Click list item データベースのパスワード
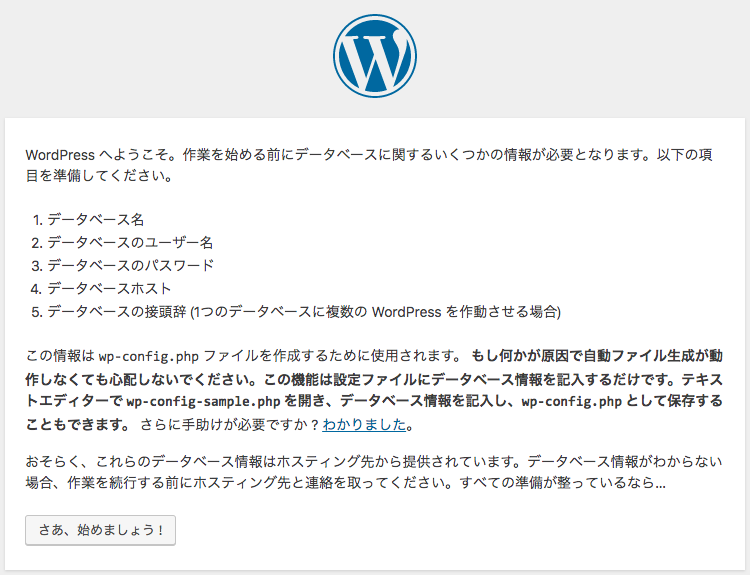The image size is (750, 575). pyautogui.click(x=130, y=265)
